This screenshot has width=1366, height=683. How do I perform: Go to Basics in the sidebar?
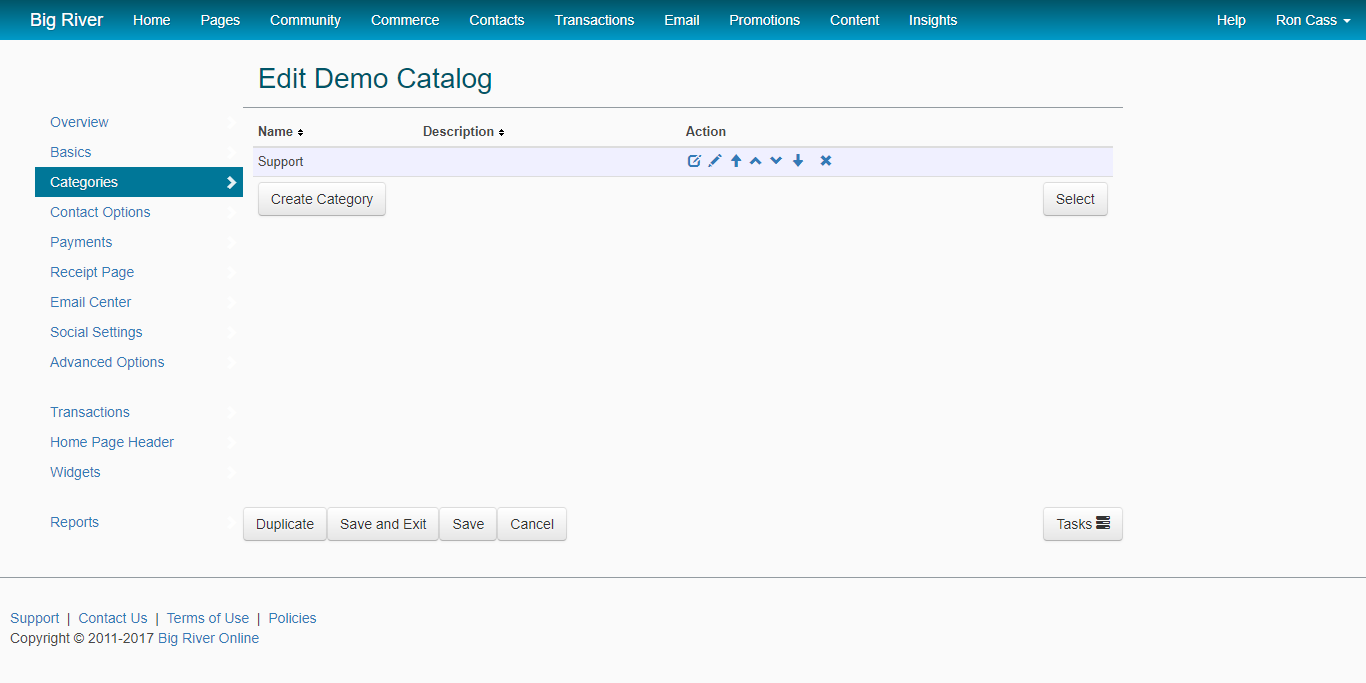(x=139, y=152)
